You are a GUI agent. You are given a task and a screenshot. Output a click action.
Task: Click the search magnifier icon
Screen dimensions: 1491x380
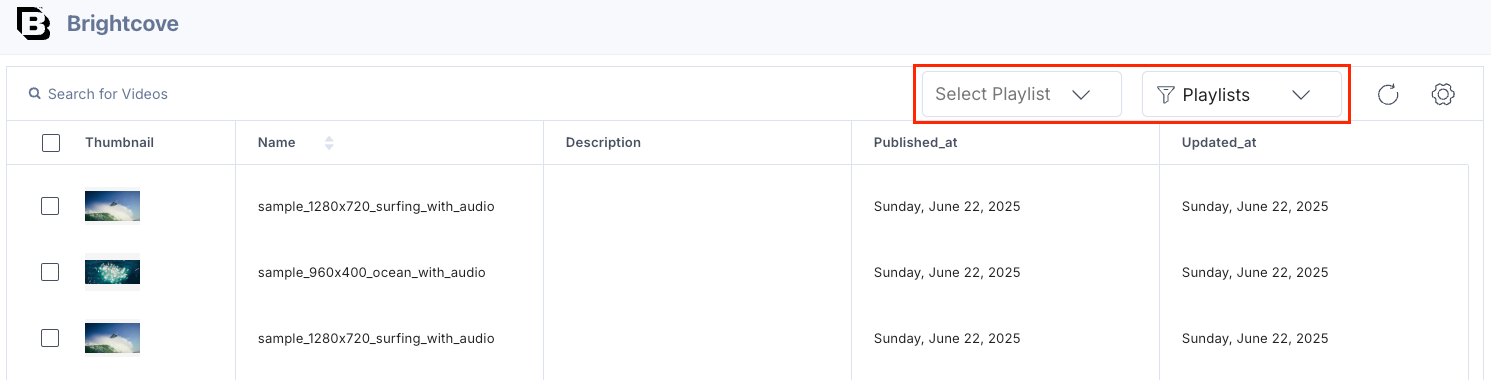click(x=35, y=94)
